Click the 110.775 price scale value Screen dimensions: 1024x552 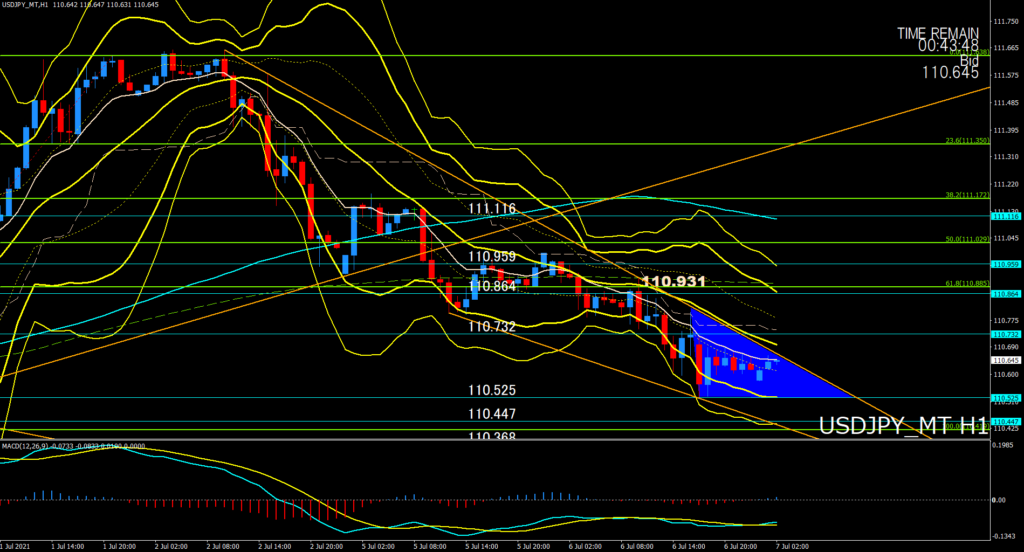[x=1006, y=320]
